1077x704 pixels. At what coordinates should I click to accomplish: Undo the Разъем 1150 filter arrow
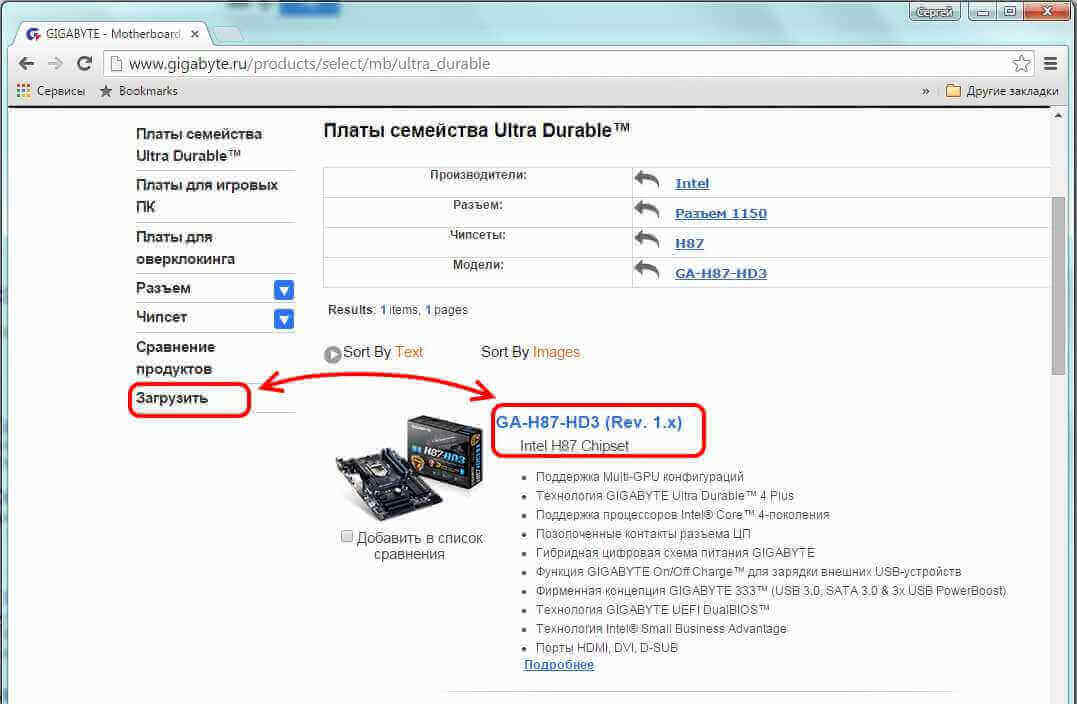[x=646, y=210]
